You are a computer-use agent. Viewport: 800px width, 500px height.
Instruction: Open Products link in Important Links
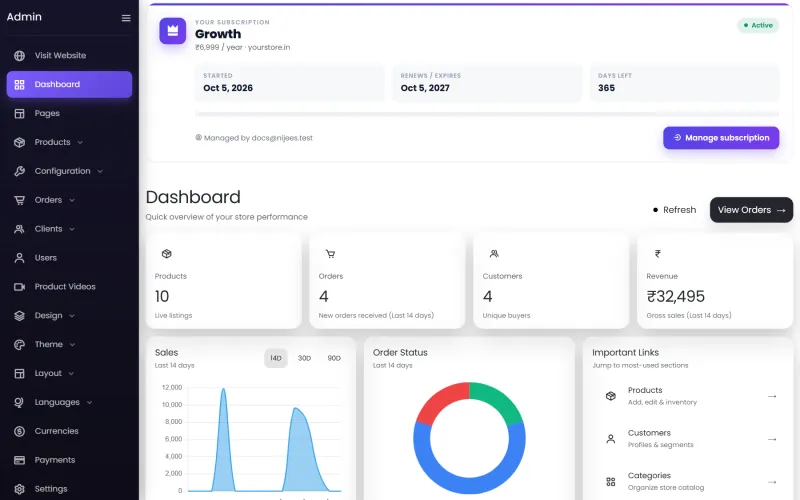click(691, 396)
